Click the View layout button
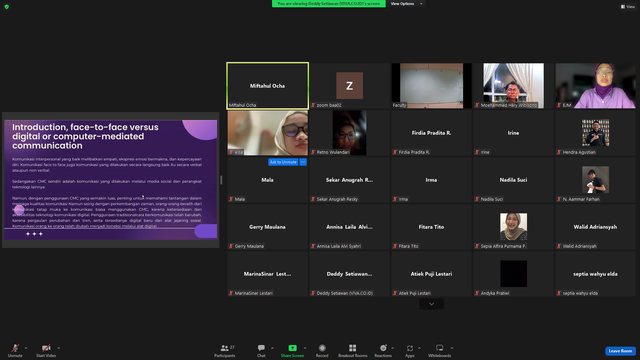The image size is (640, 360). 628,7
